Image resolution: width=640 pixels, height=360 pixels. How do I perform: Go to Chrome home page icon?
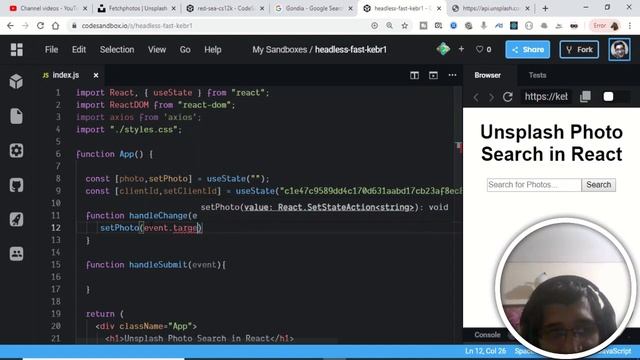click(x=56, y=26)
